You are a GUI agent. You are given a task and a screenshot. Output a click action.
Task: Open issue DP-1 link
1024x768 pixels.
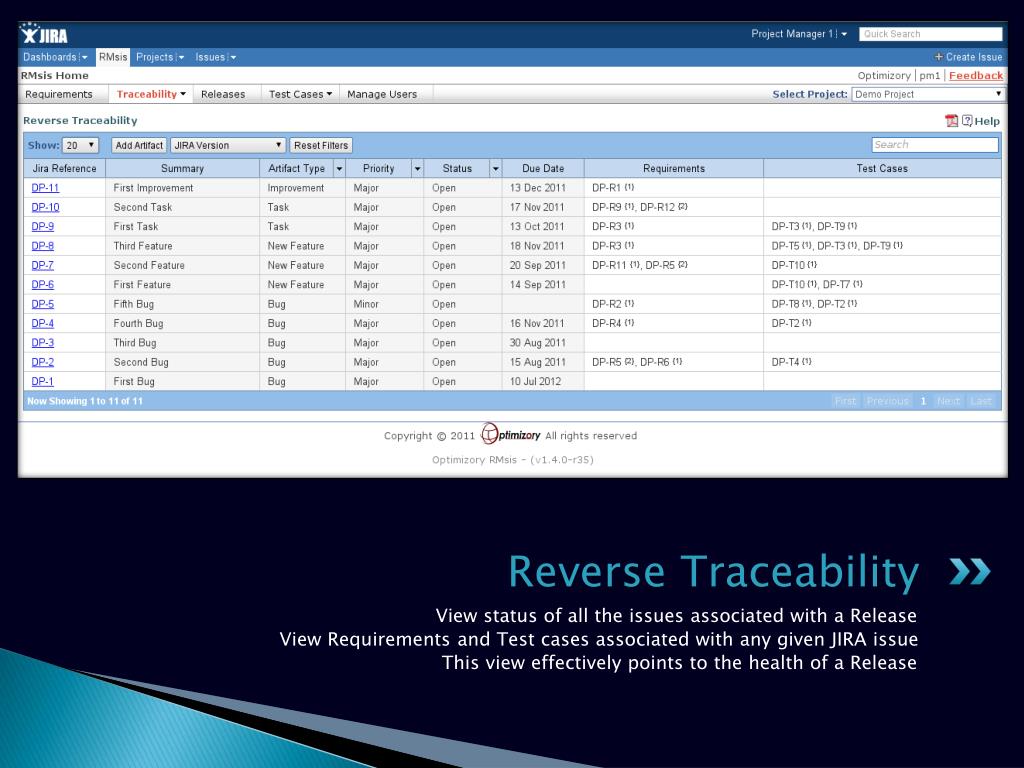pos(42,381)
